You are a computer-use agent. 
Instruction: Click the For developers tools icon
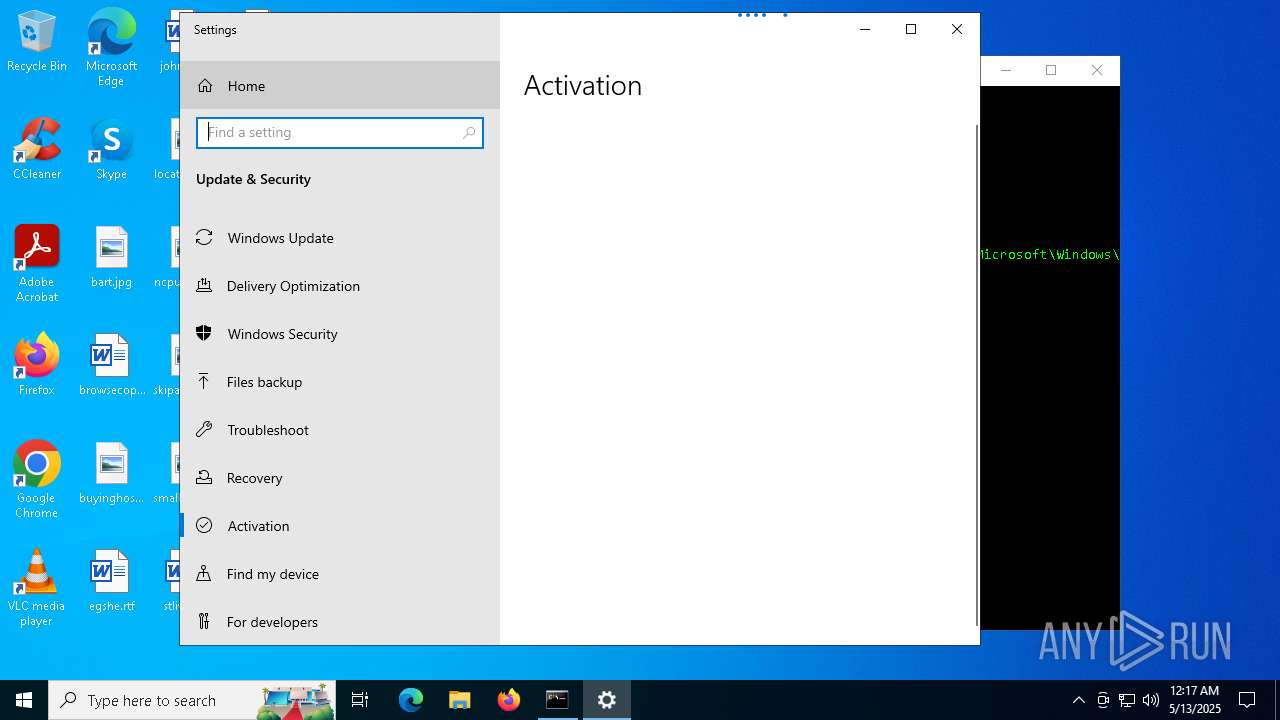[204, 621]
